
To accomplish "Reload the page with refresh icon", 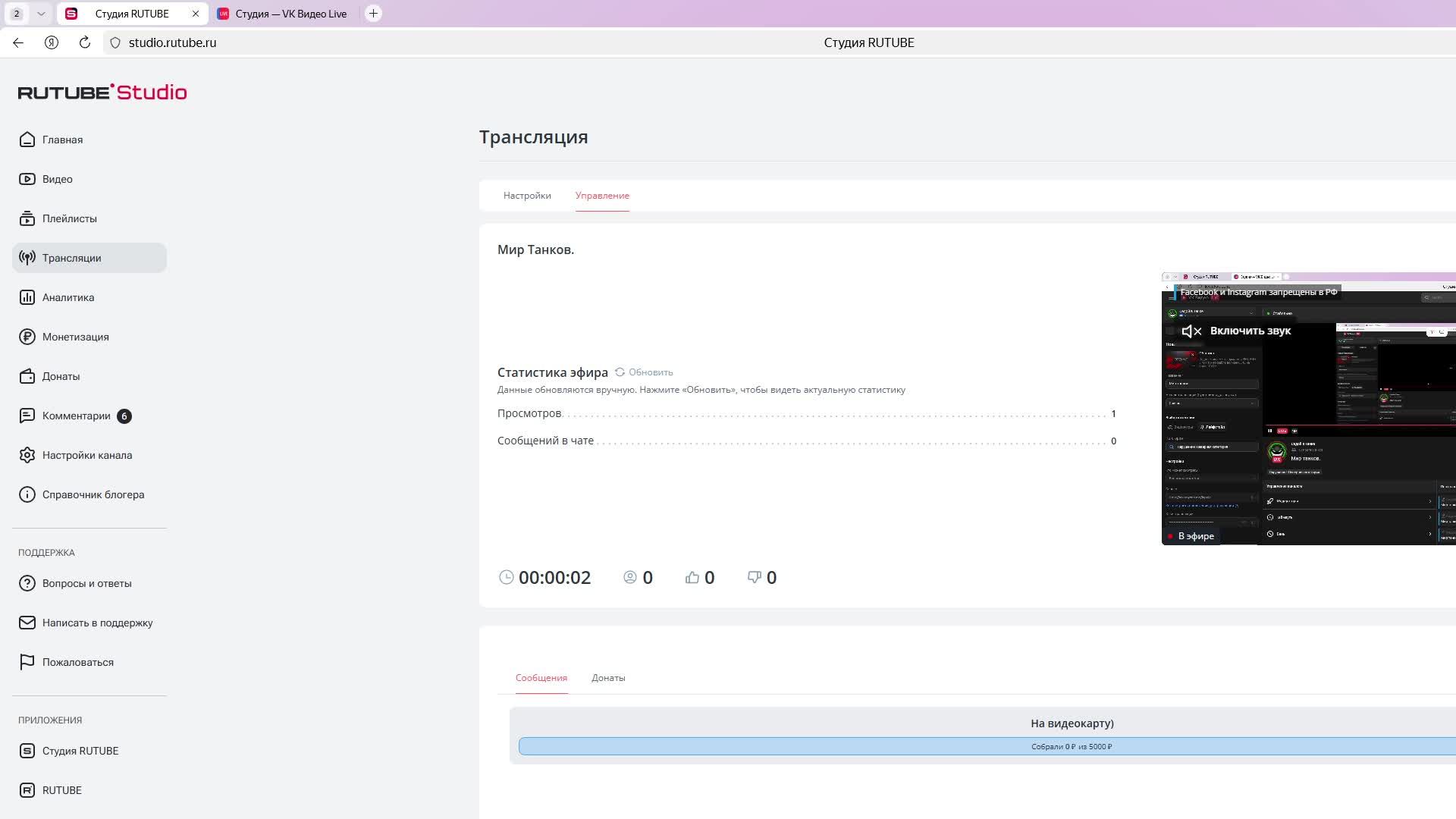I will (x=85, y=42).
